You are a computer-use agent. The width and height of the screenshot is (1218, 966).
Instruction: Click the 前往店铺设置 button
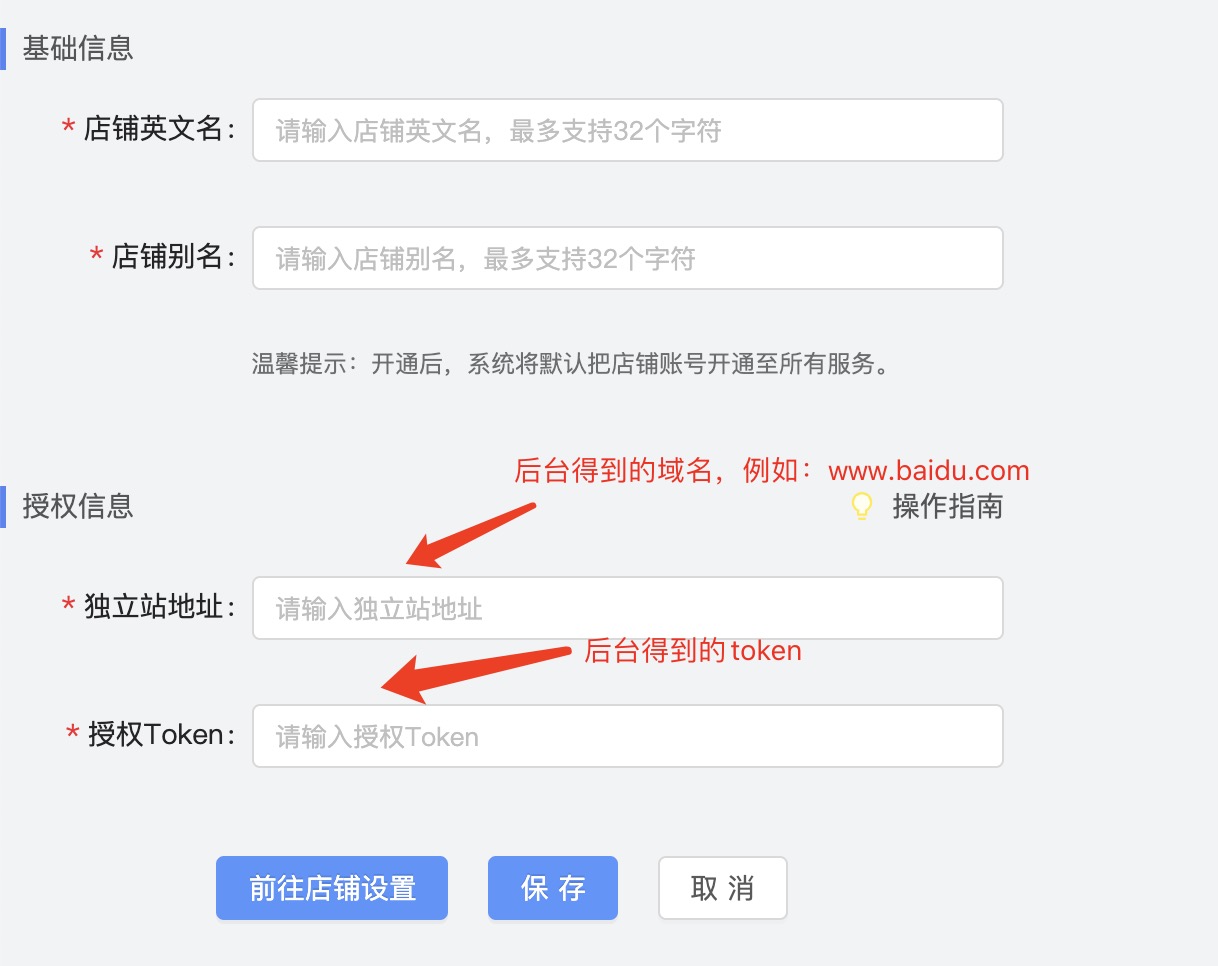coord(332,888)
